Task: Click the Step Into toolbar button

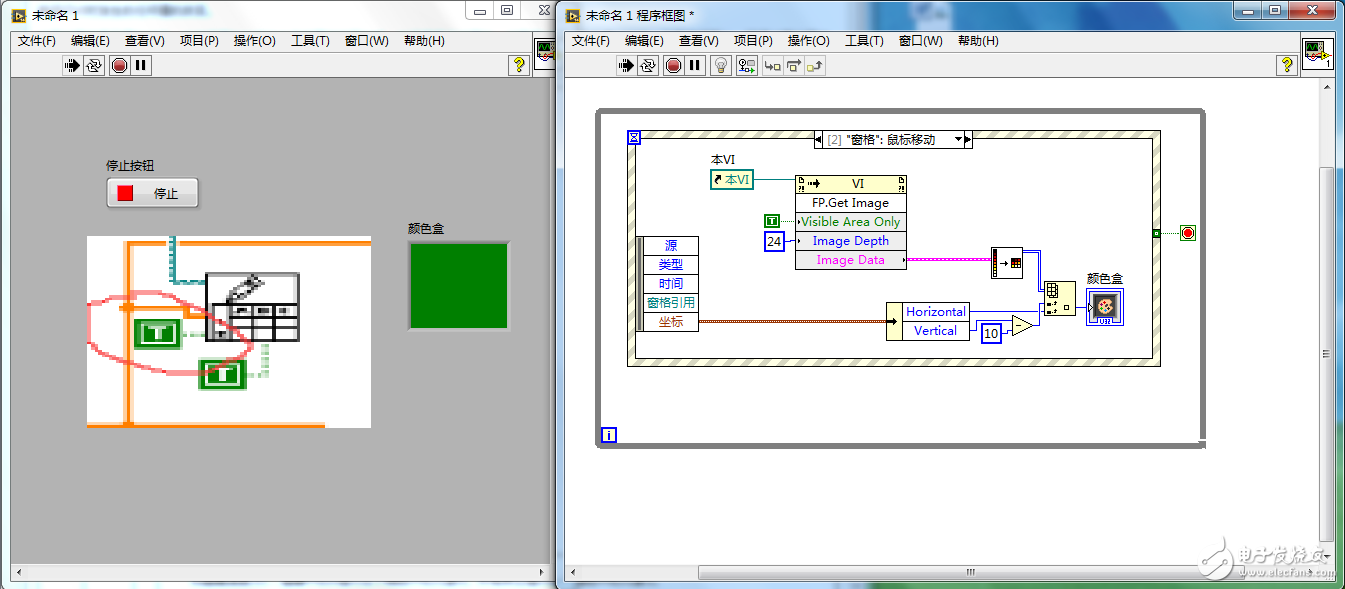Action: tap(772, 65)
